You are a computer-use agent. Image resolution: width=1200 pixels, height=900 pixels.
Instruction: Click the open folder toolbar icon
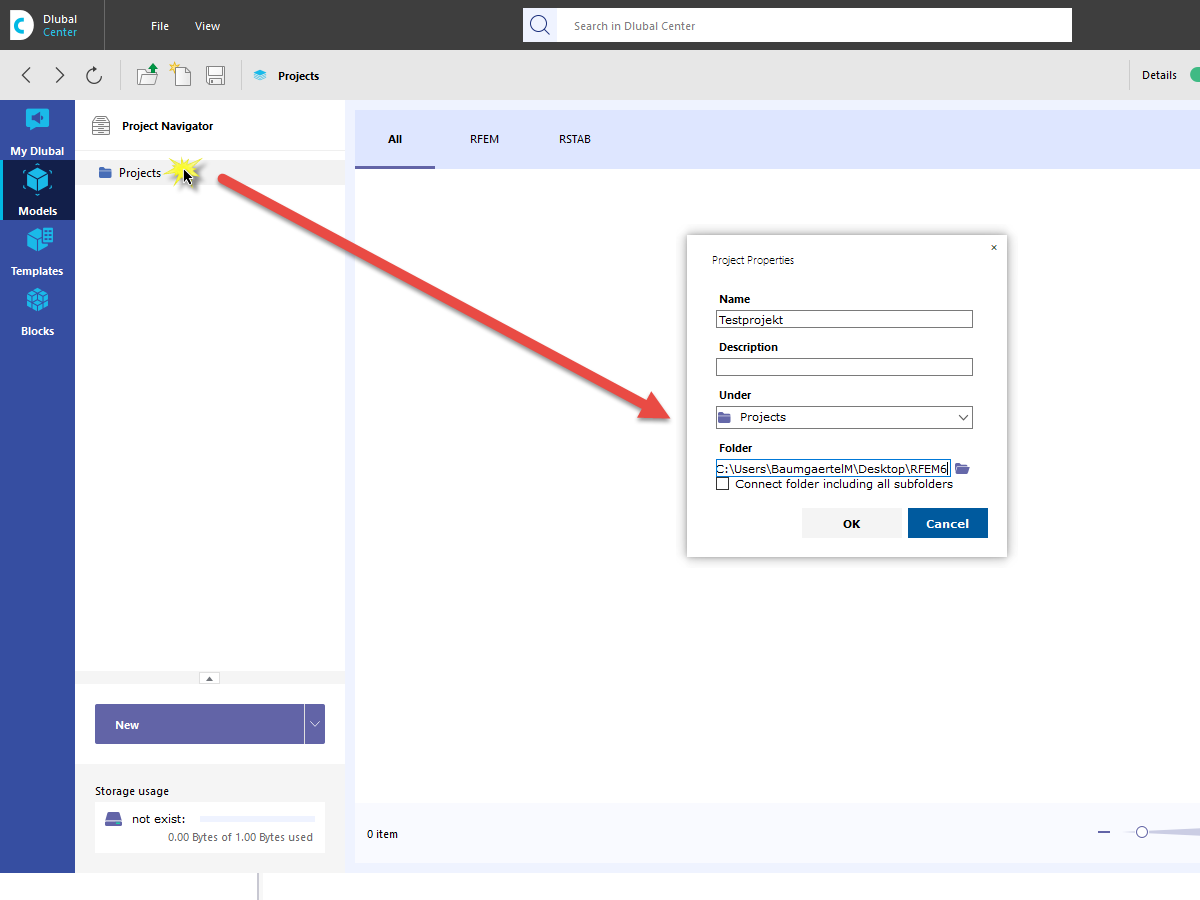(148, 75)
